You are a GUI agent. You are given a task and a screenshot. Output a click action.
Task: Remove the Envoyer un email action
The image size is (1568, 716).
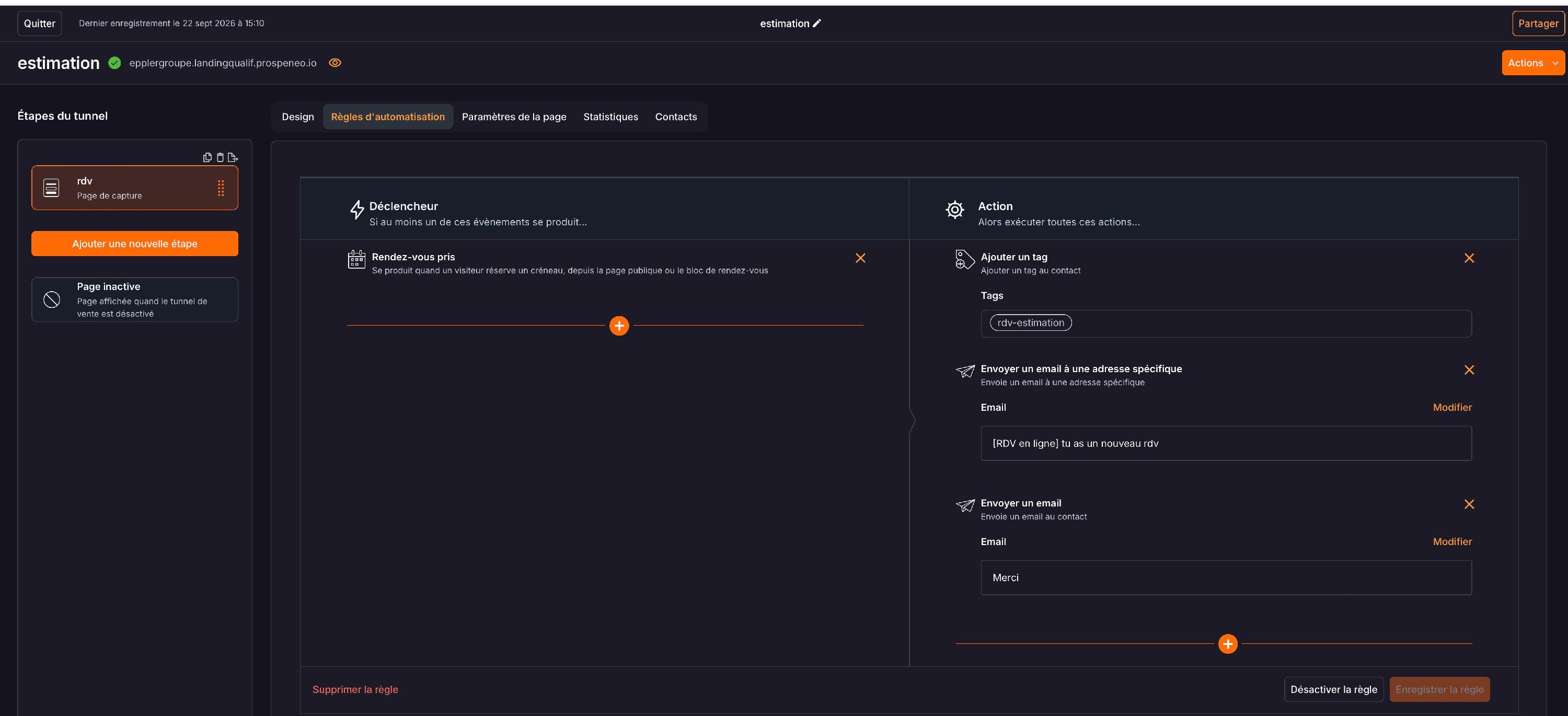pos(1469,504)
